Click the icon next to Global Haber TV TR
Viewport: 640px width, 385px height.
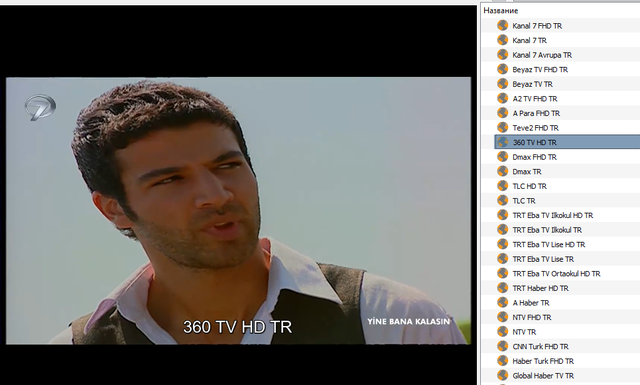point(502,375)
